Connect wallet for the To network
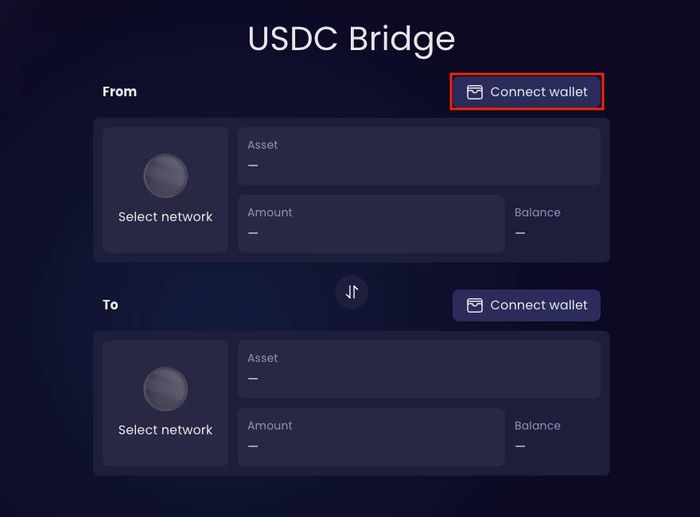 click(x=527, y=305)
